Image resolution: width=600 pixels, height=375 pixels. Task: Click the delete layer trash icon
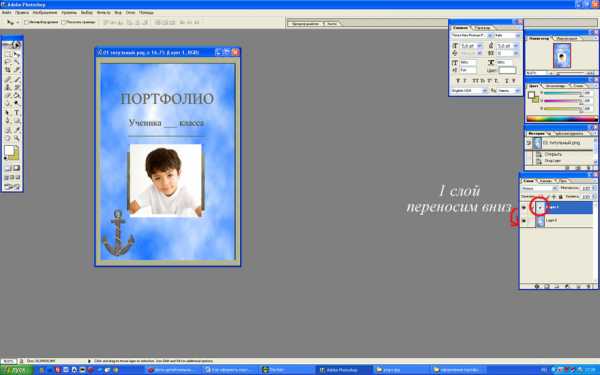pyautogui.click(x=589, y=286)
